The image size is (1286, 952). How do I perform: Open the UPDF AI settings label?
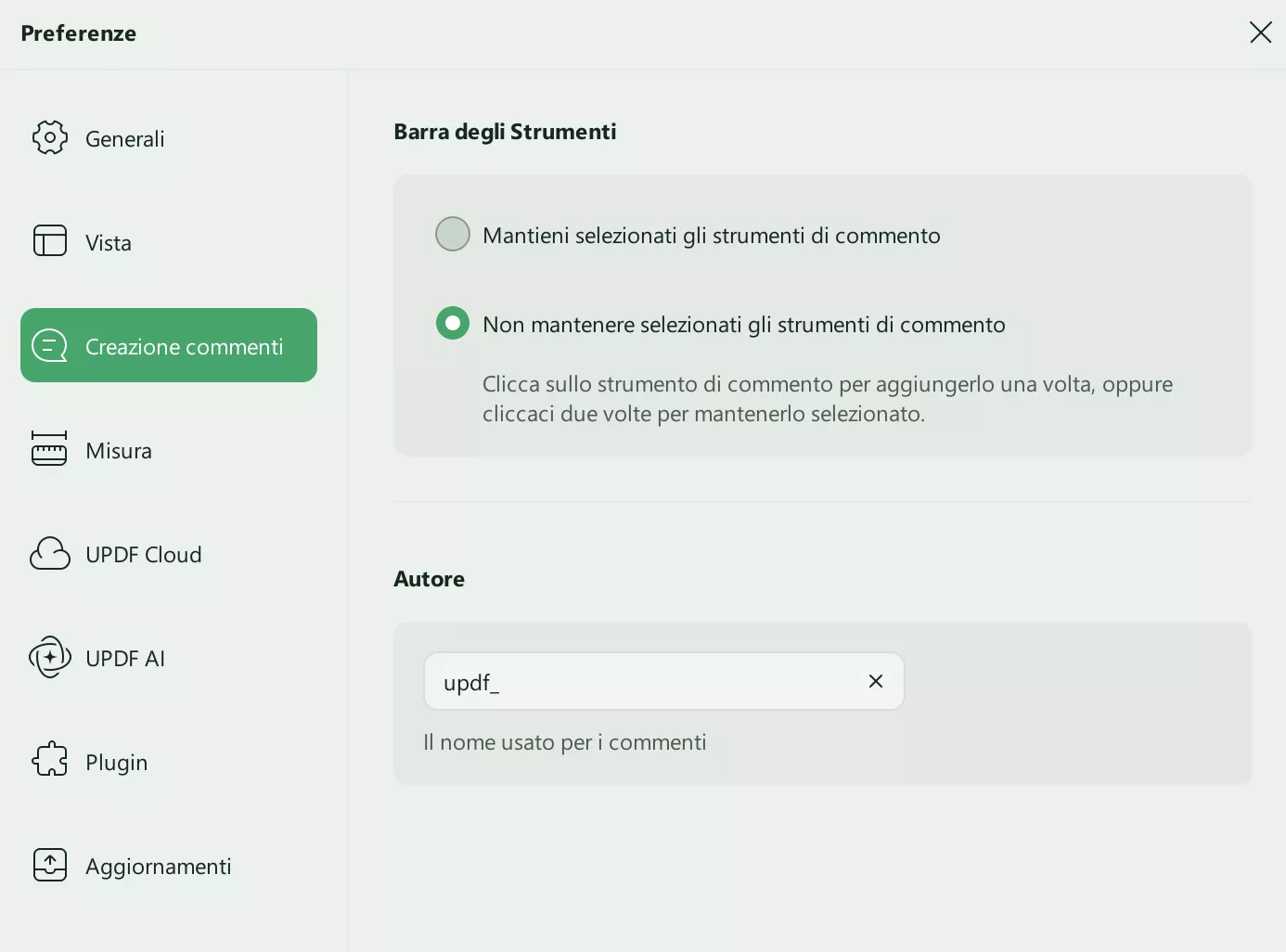pyautogui.click(x=125, y=659)
